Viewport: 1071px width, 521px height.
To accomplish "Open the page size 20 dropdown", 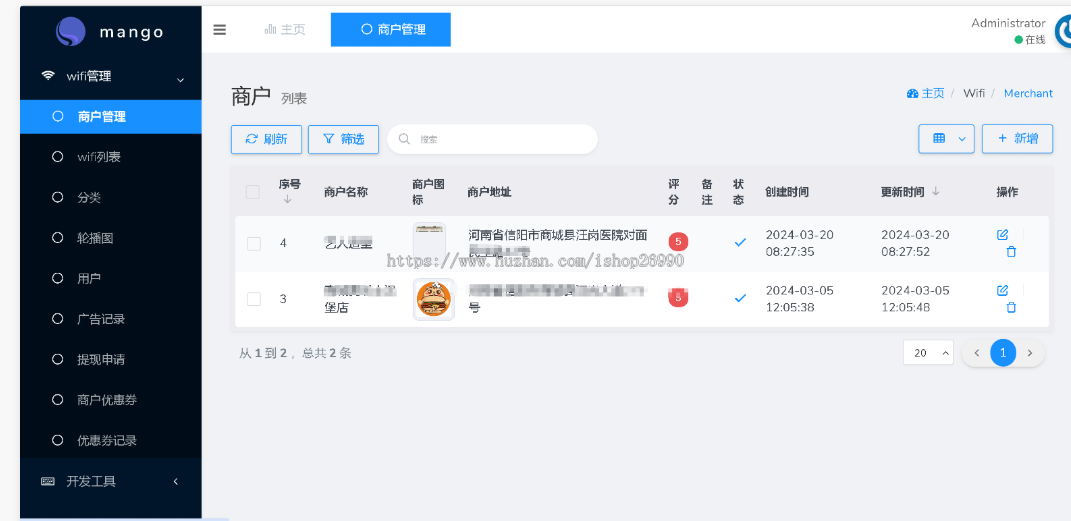I will click(x=928, y=353).
